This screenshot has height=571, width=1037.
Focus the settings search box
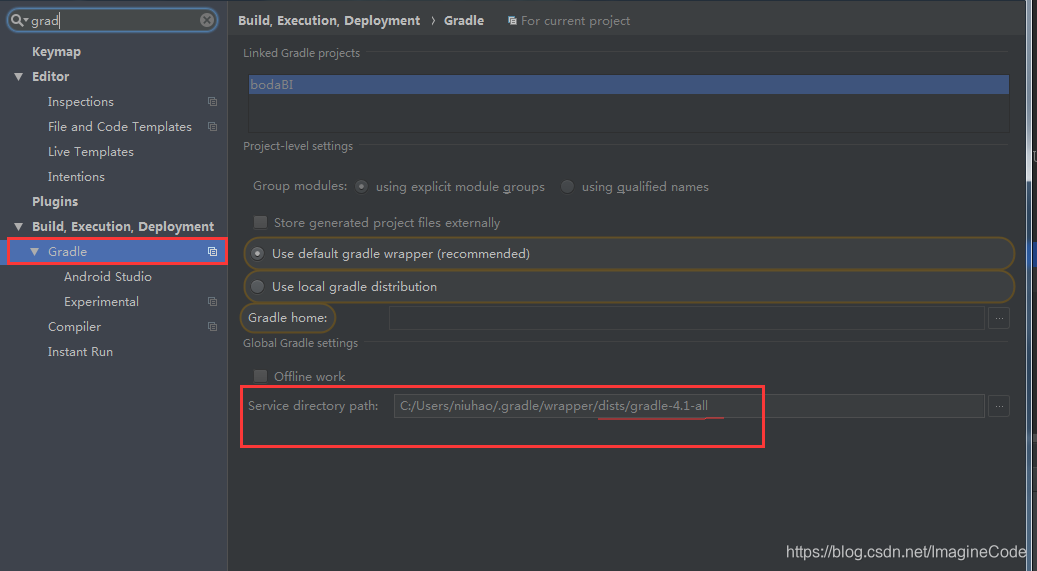[x=114, y=21]
